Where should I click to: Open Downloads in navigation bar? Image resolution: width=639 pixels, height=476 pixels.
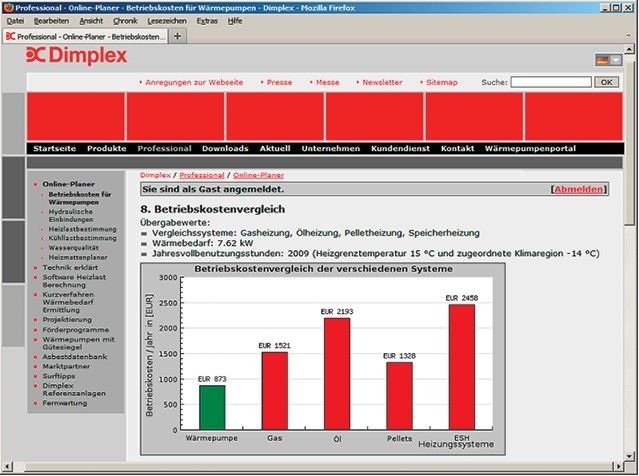click(225, 148)
